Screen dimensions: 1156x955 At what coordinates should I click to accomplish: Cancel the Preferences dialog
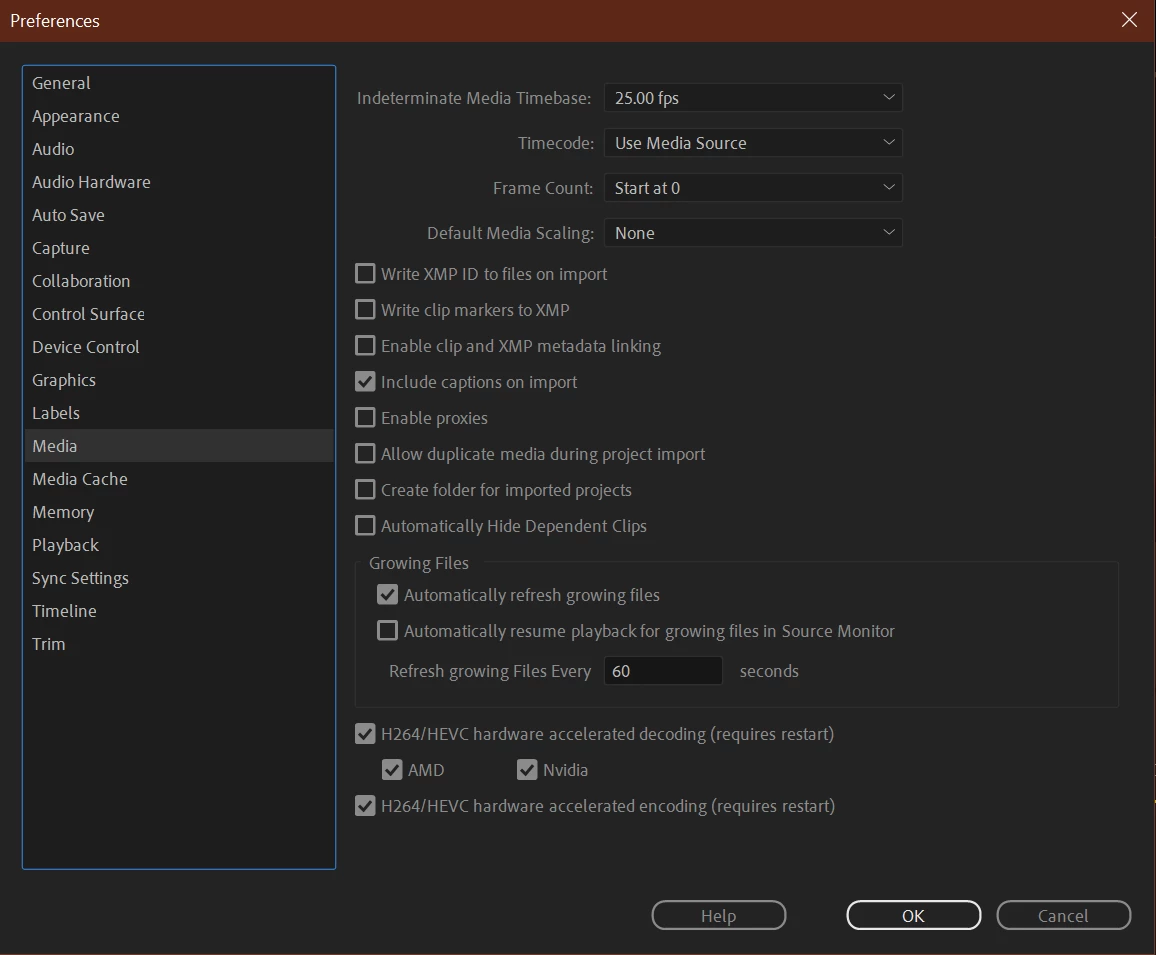[x=1063, y=915]
